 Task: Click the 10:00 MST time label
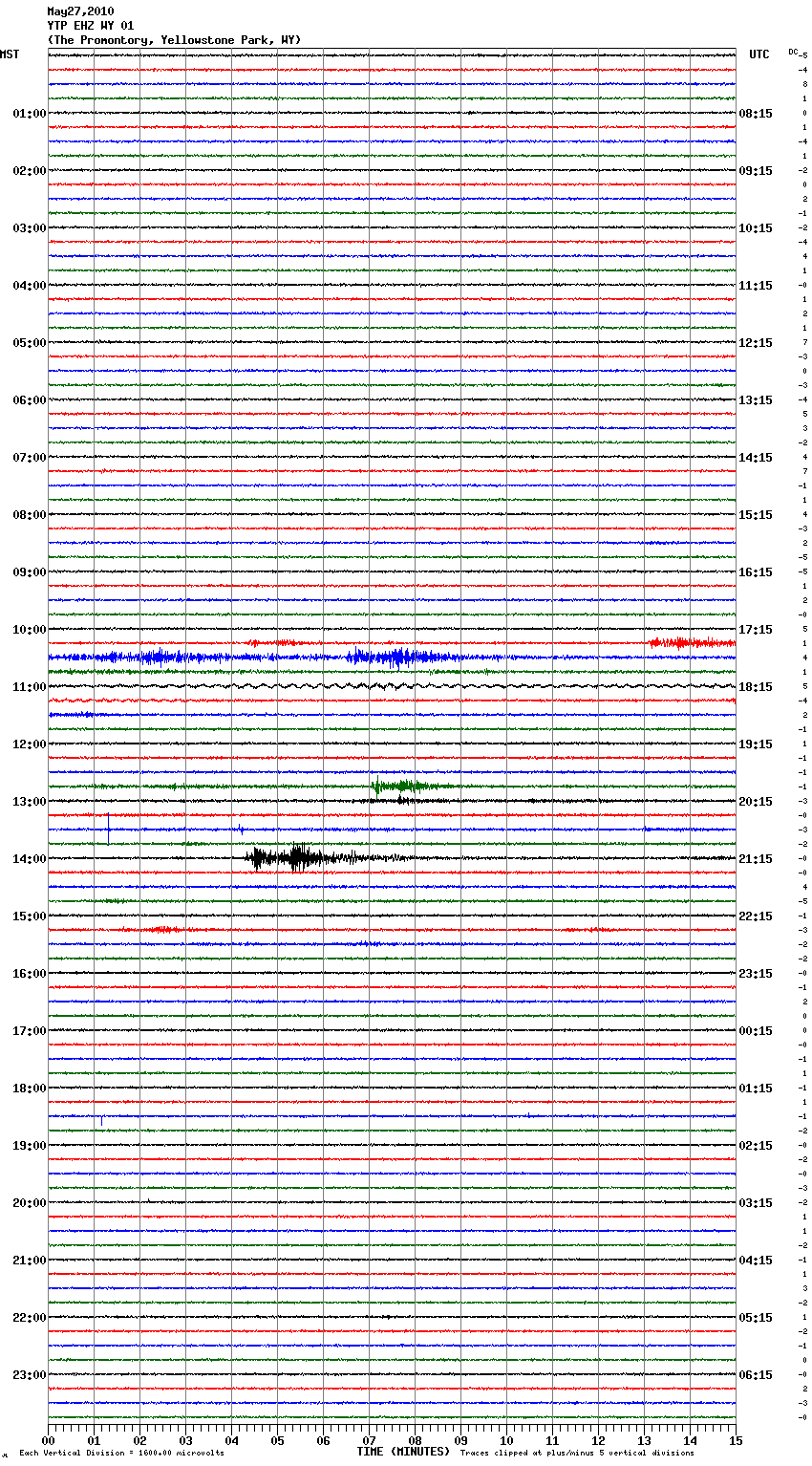(x=29, y=630)
